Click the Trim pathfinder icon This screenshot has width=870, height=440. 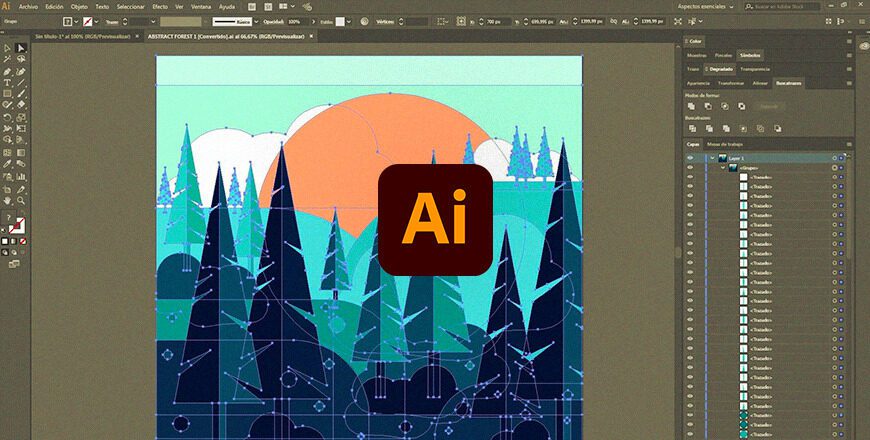tap(709, 128)
